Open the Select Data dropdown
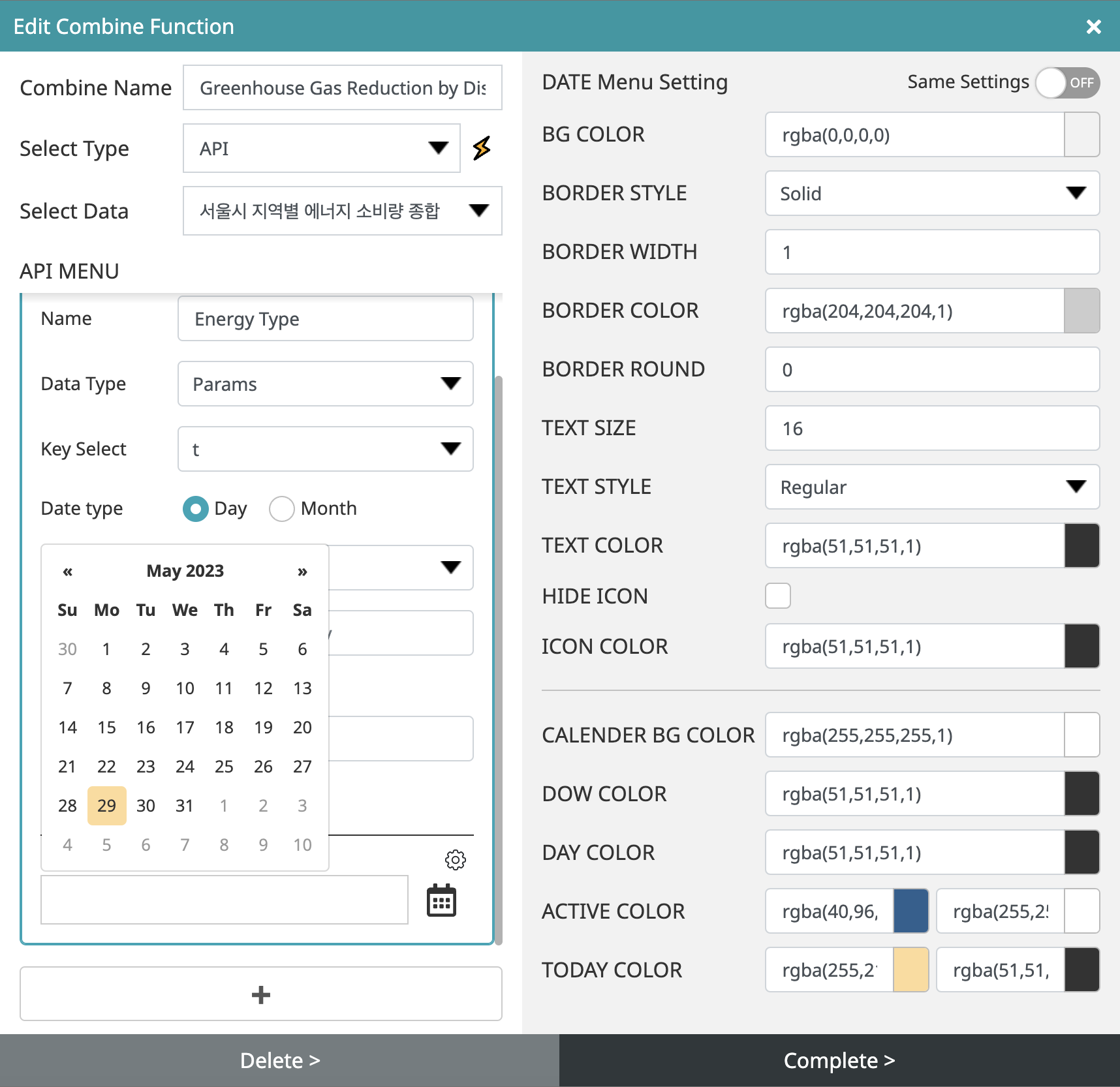The height and width of the screenshot is (1087, 1120). [x=343, y=211]
